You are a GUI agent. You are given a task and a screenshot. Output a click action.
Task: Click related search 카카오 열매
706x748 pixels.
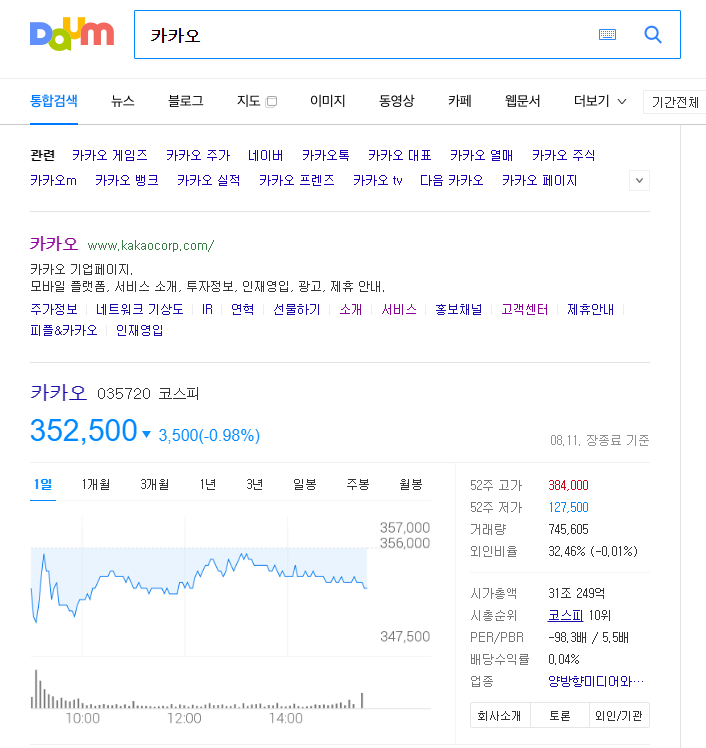(481, 155)
